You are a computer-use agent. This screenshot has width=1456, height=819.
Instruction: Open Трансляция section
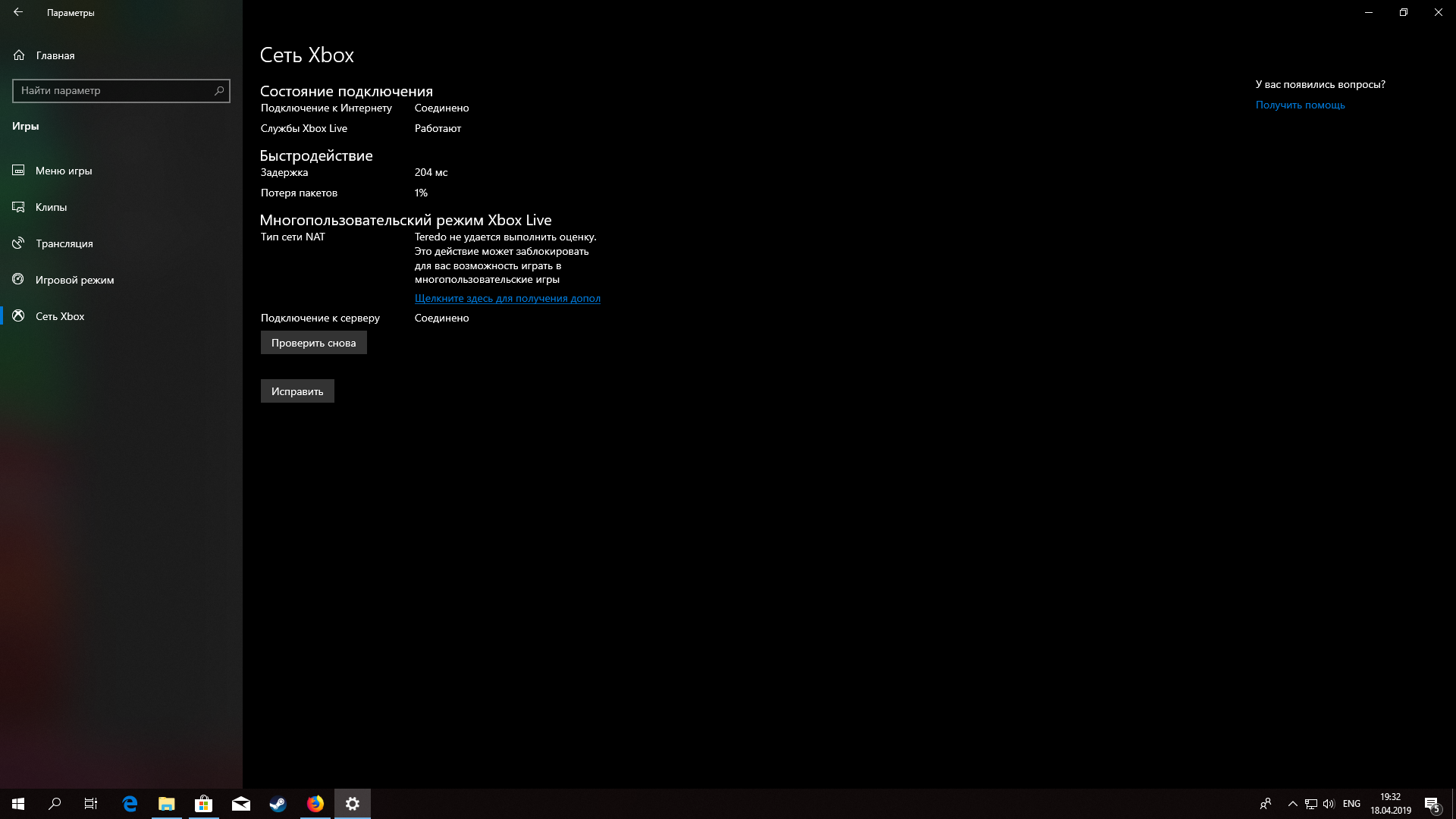tap(121, 243)
